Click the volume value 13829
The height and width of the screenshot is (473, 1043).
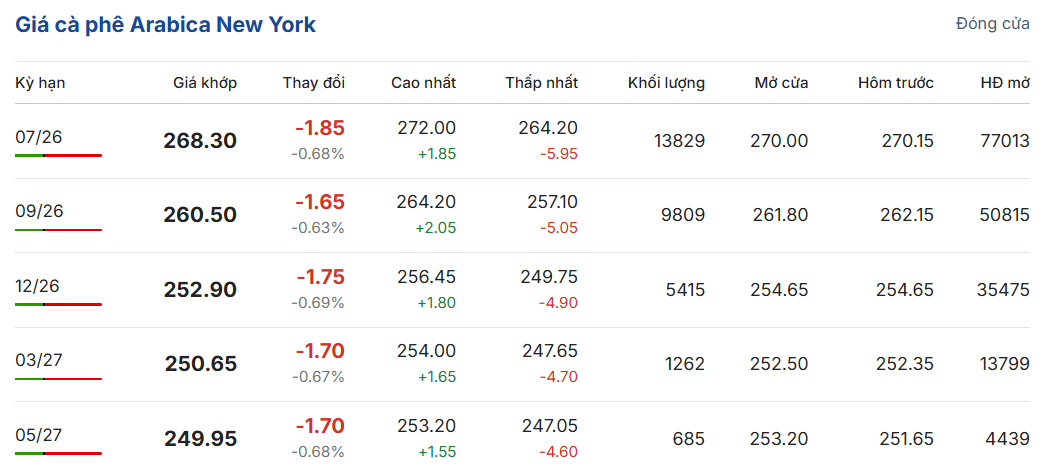tap(676, 141)
